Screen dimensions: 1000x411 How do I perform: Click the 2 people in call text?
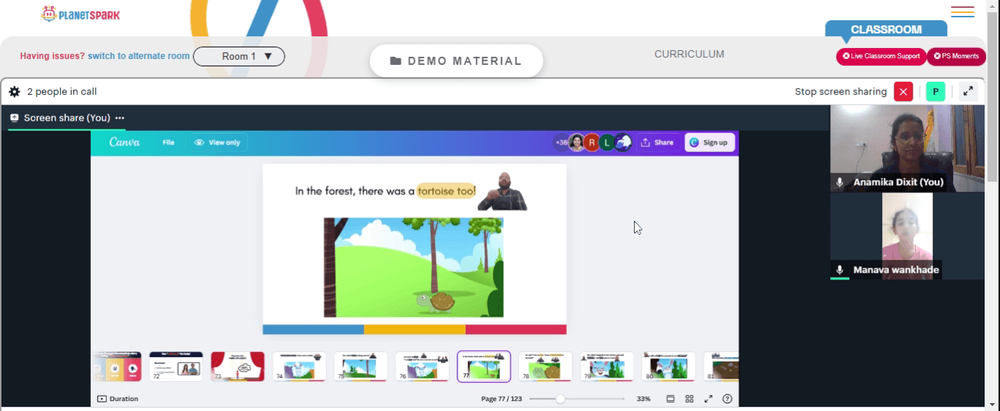[x=62, y=92]
